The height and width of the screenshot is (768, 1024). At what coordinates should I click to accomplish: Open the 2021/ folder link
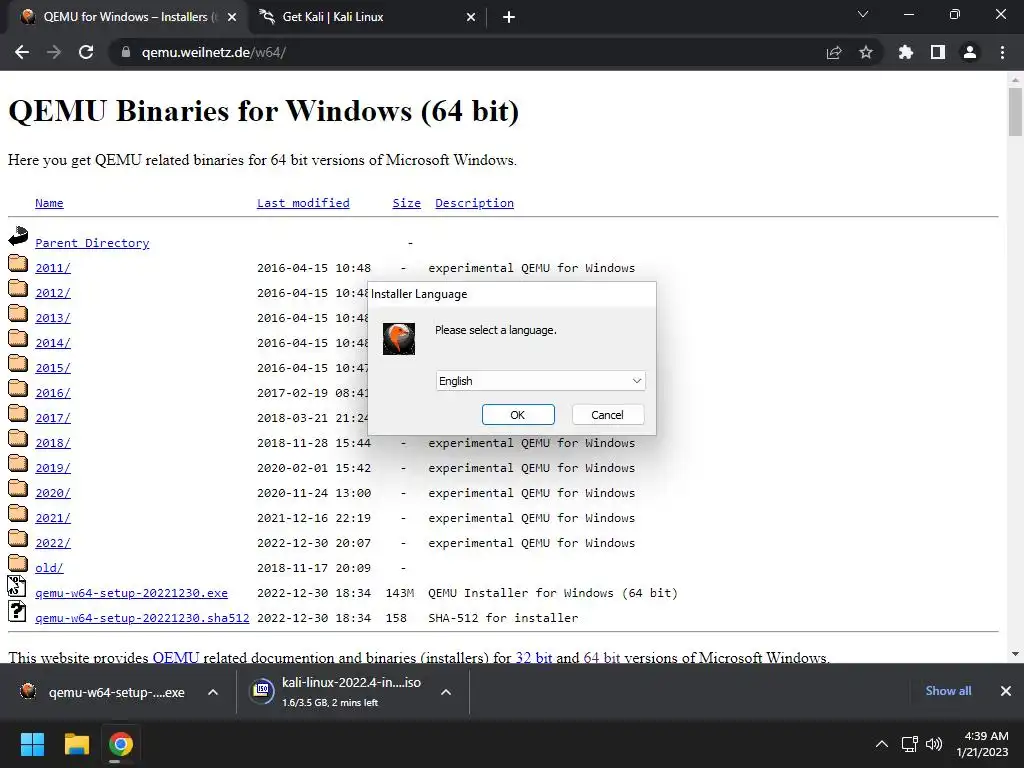(53, 518)
